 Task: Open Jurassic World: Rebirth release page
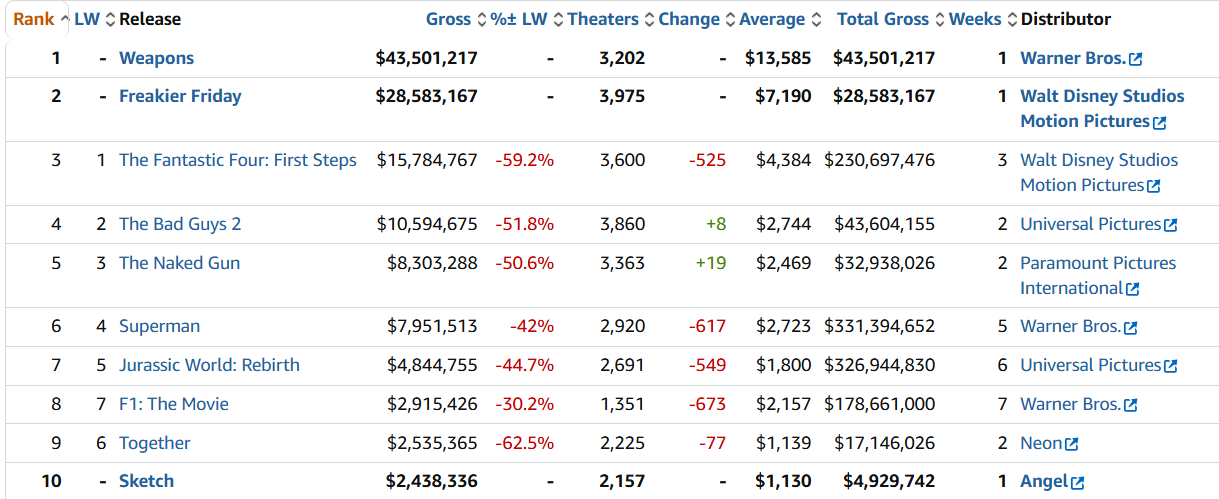pyautogui.click(x=209, y=365)
